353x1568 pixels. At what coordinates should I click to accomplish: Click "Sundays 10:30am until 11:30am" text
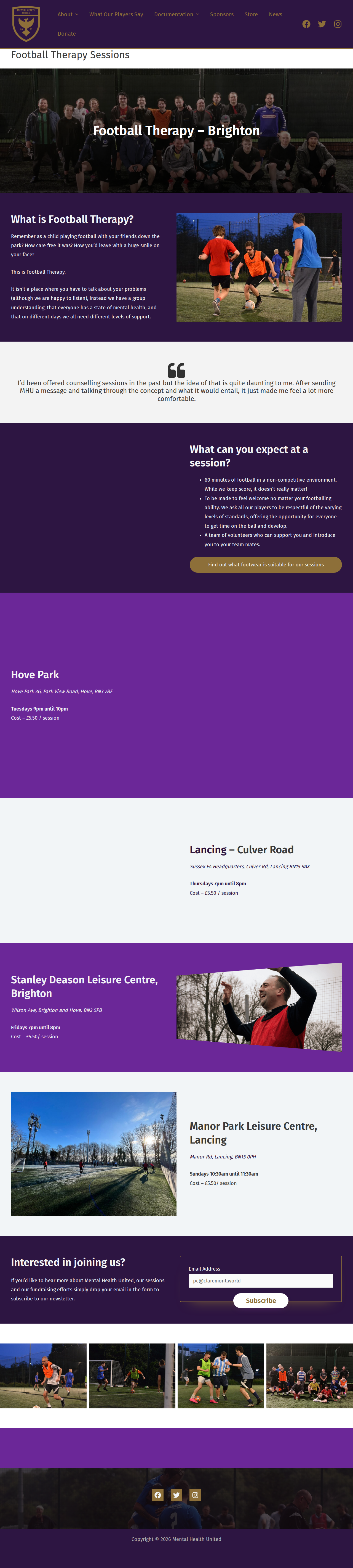[224, 1174]
